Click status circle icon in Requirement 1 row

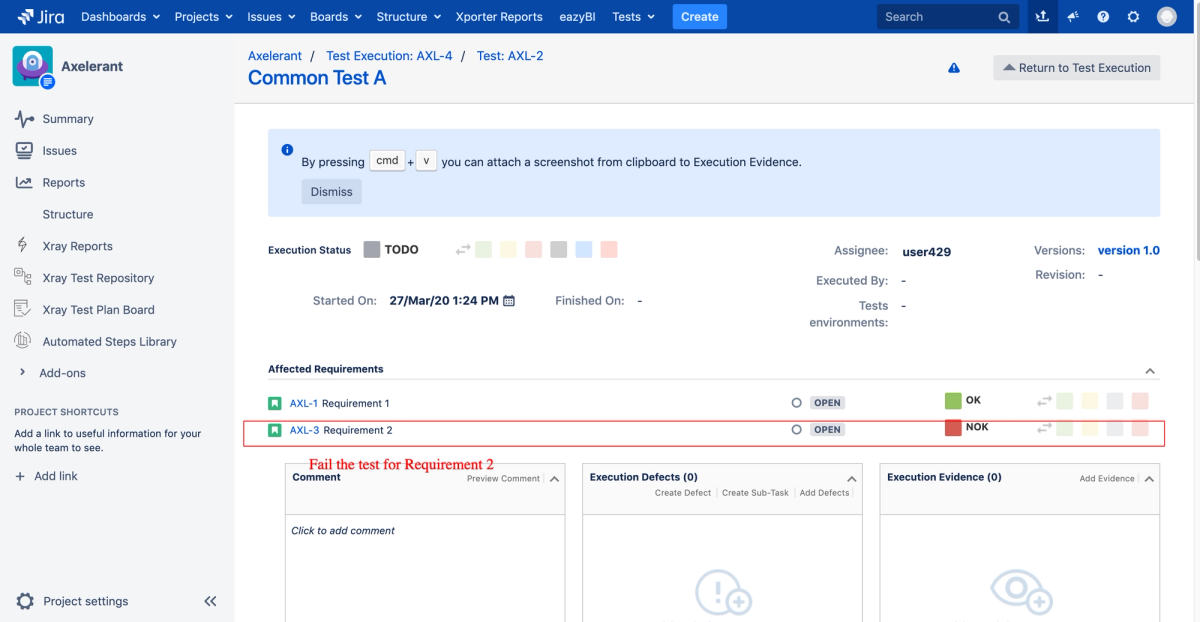pos(797,403)
